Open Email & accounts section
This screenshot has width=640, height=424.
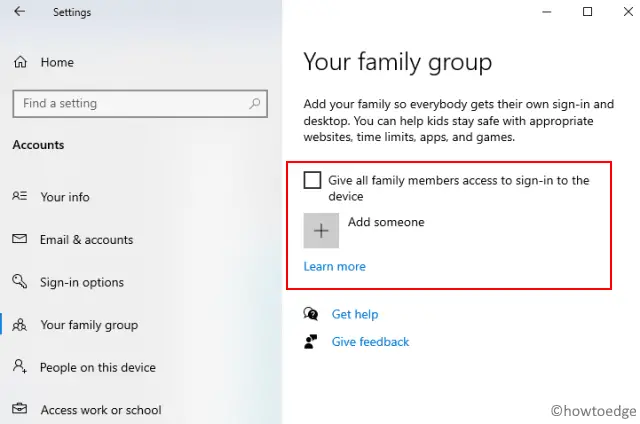click(x=87, y=240)
